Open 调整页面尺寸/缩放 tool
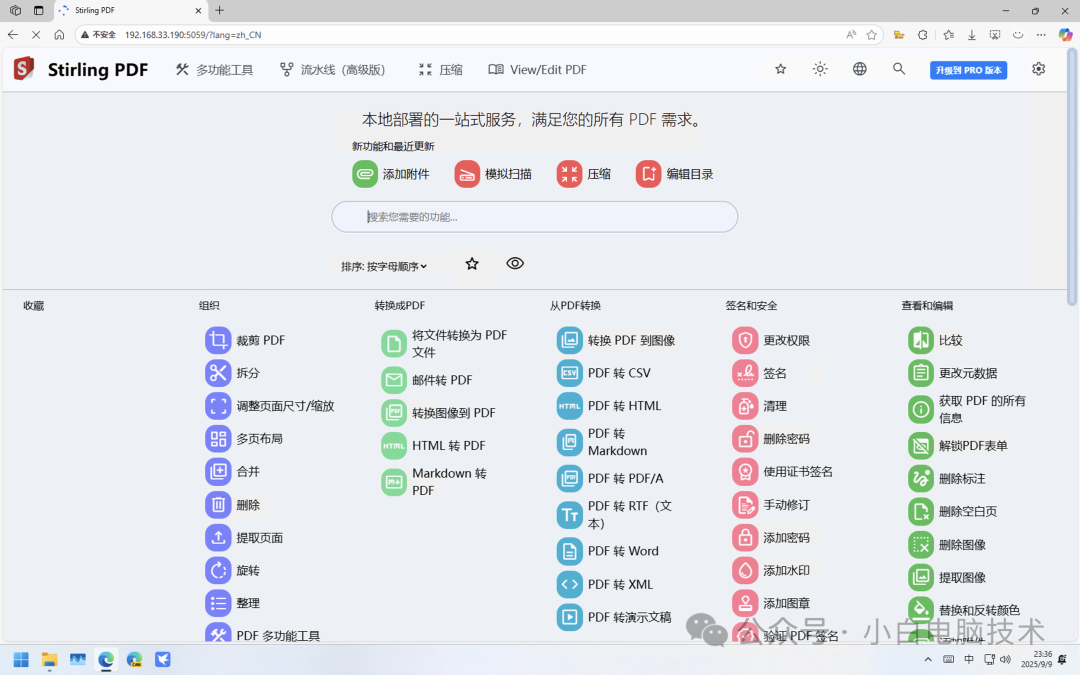This screenshot has height=675, width=1080. [x=270, y=406]
